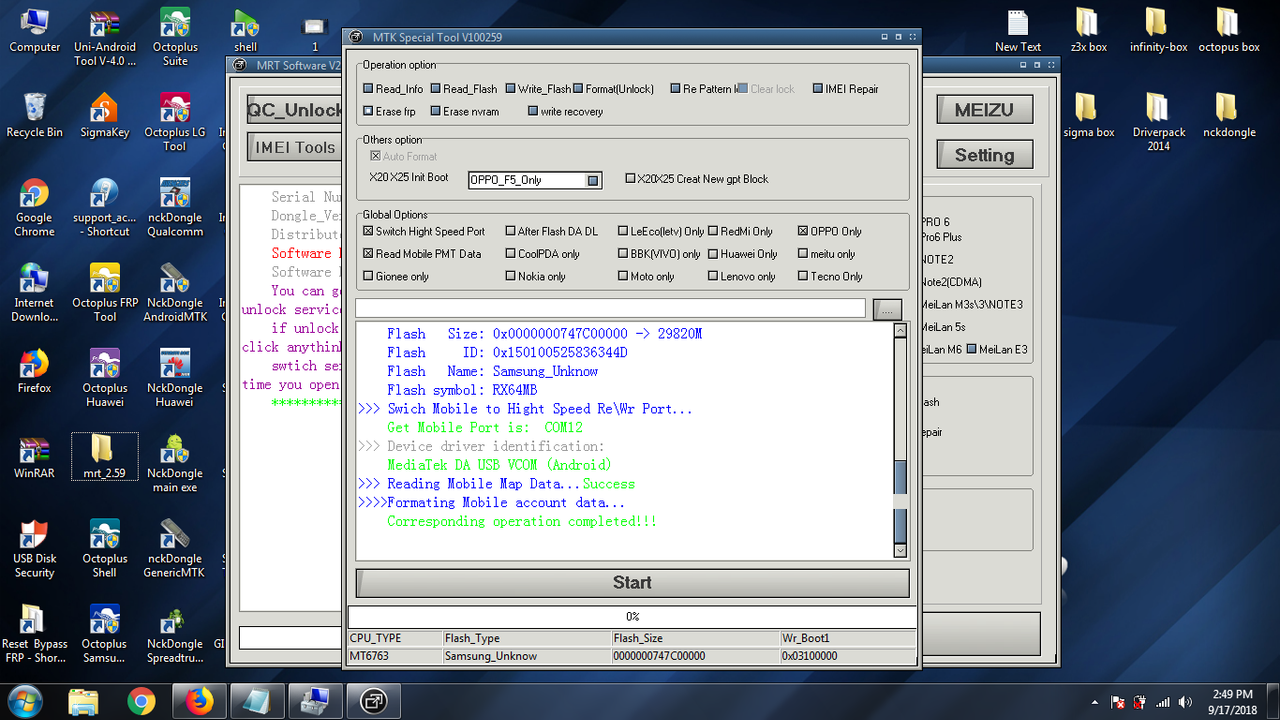The height and width of the screenshot is (720, 1280).
Task: Select the mrt_2.59 folder
Action: coord(105,457)
